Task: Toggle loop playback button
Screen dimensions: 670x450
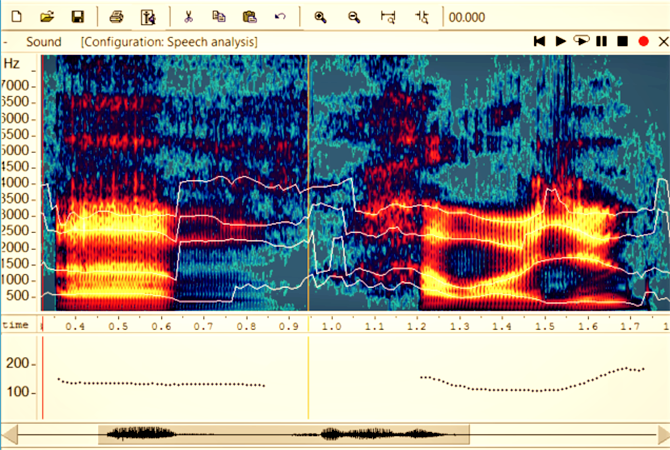Action: pyautogui.click(x=580, y=41)
